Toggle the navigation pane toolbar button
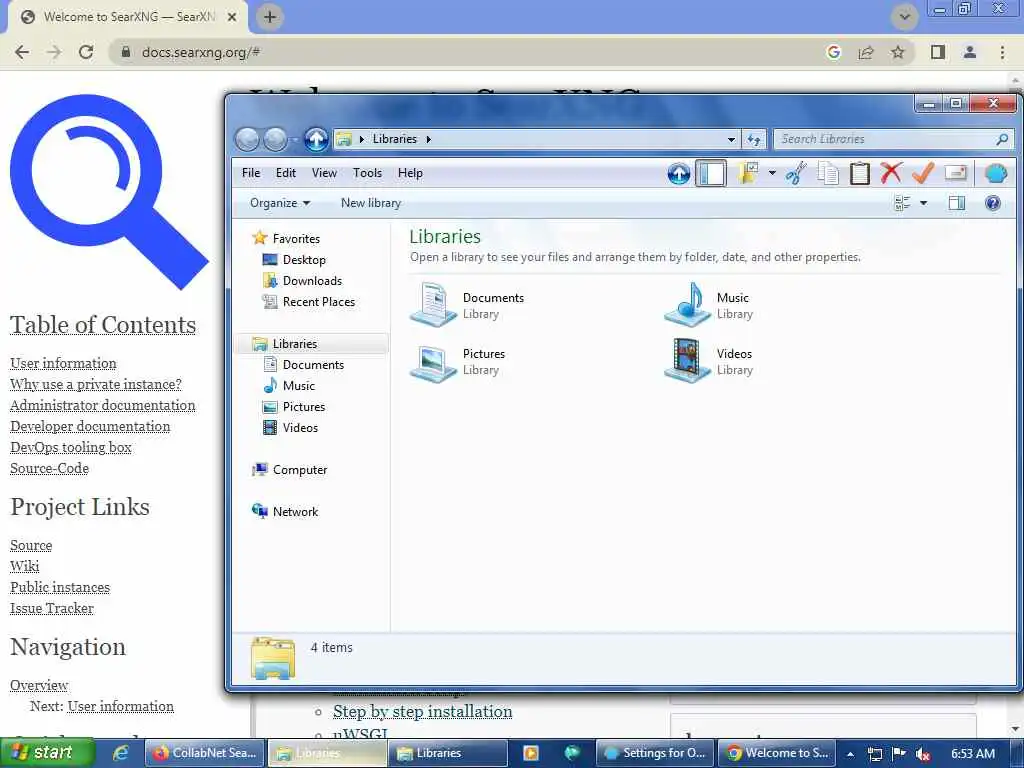The image size is (1024, 768). pyautogui.click(x=711, y=174)
